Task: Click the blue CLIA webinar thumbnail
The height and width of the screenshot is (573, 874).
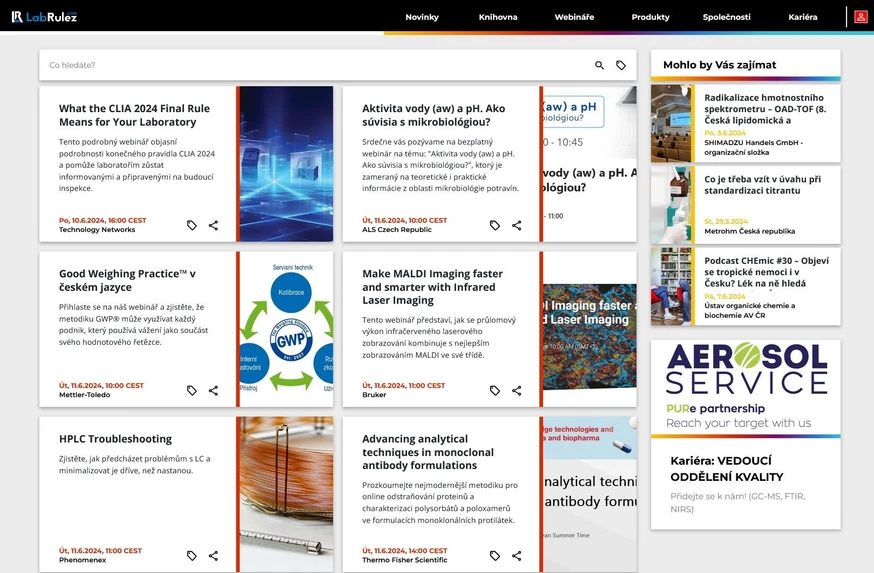Action: (x=286, y=164)
